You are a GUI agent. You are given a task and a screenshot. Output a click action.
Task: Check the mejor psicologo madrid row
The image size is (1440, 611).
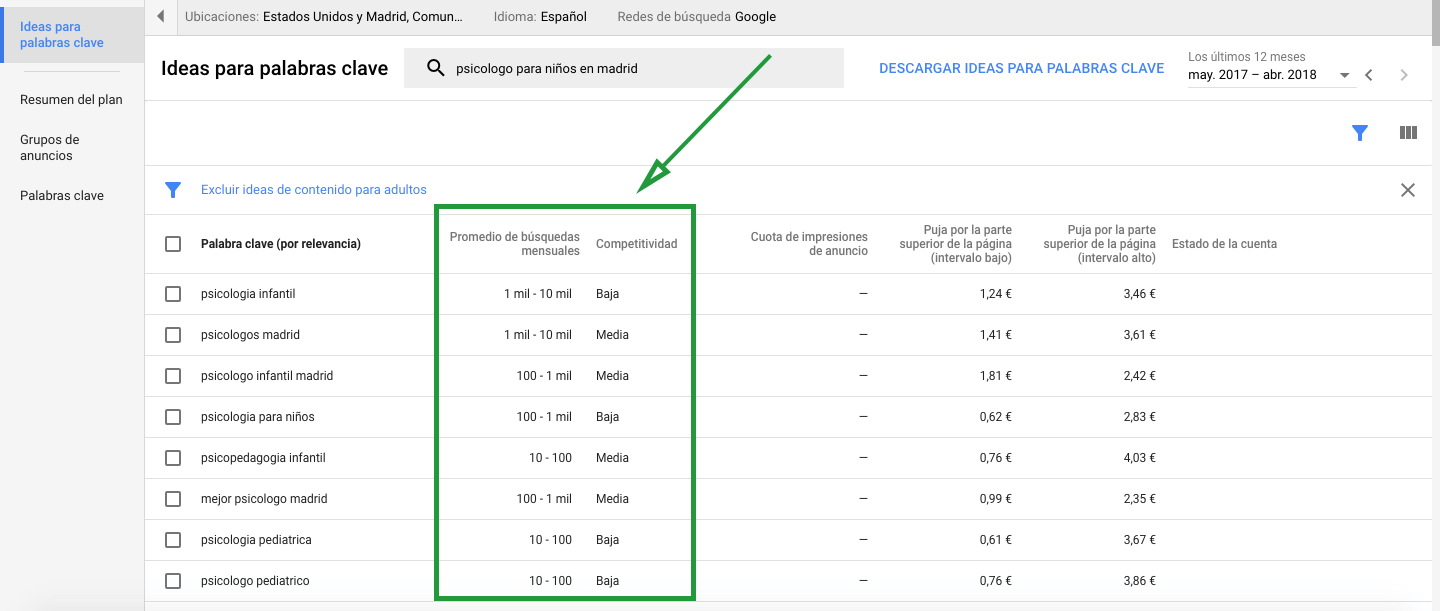[173, 499]
